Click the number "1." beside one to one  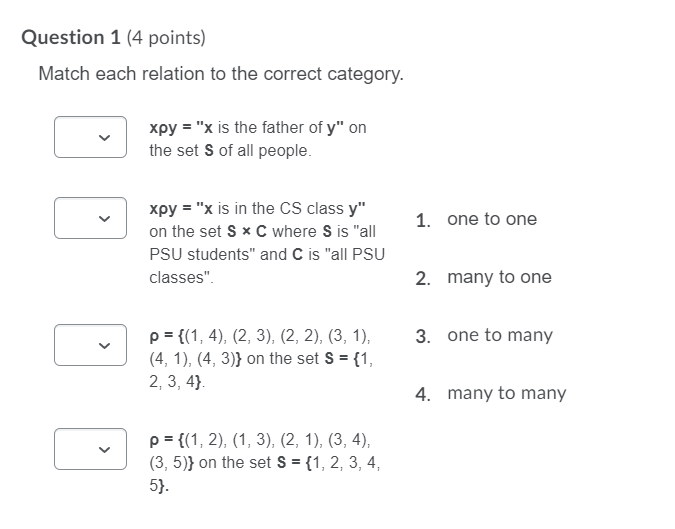point(423,221)
